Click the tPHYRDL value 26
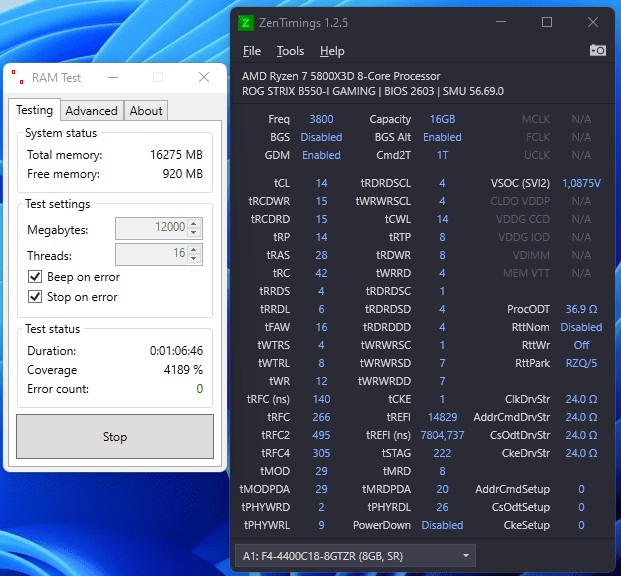 442,507
